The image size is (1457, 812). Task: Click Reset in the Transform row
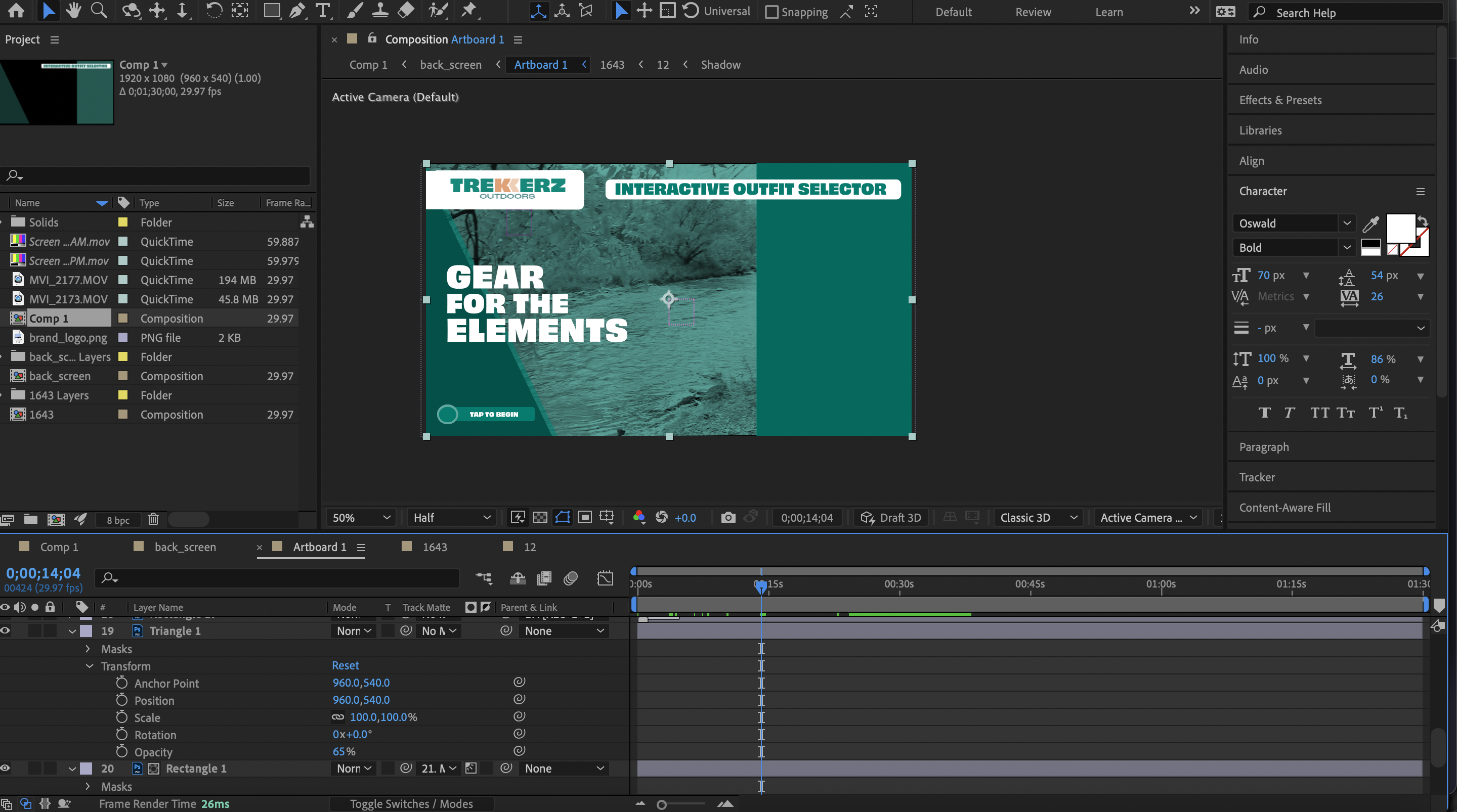pyautogui.click(x=345, y=665)
